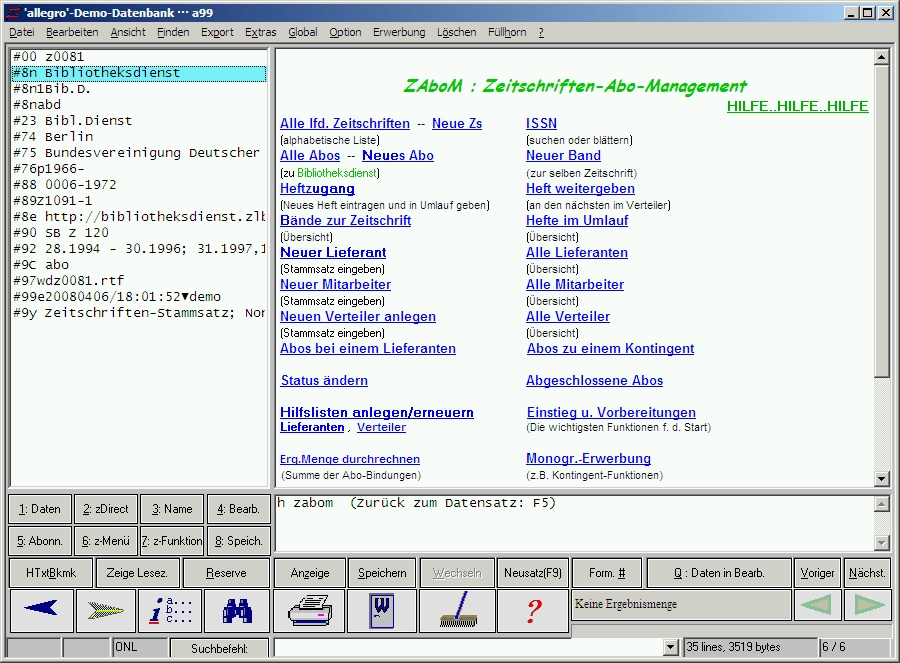The image size is (900, 663).
Task: Click the '6: z-Menü' button
Action: (106, 541)
